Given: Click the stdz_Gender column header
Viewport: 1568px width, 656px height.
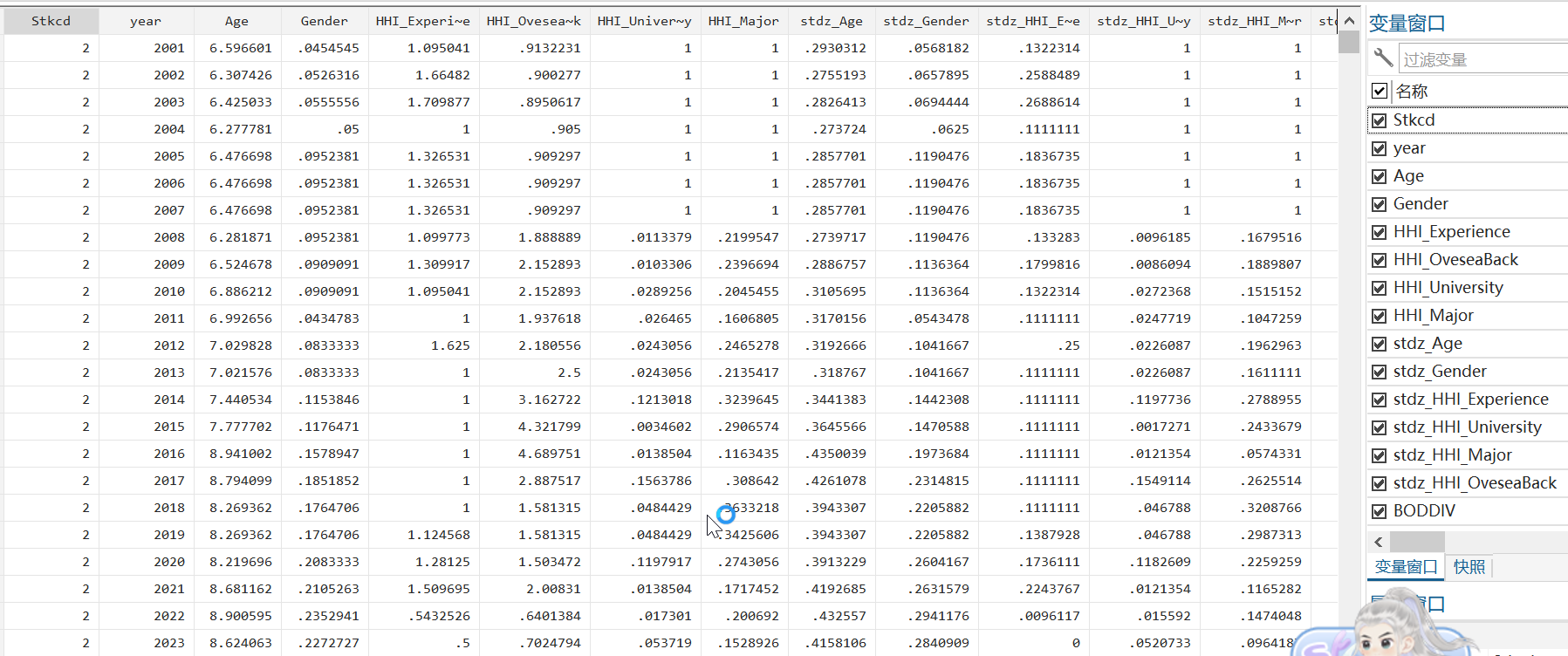Looking at the screenshot, I should (x=926, y=21).
